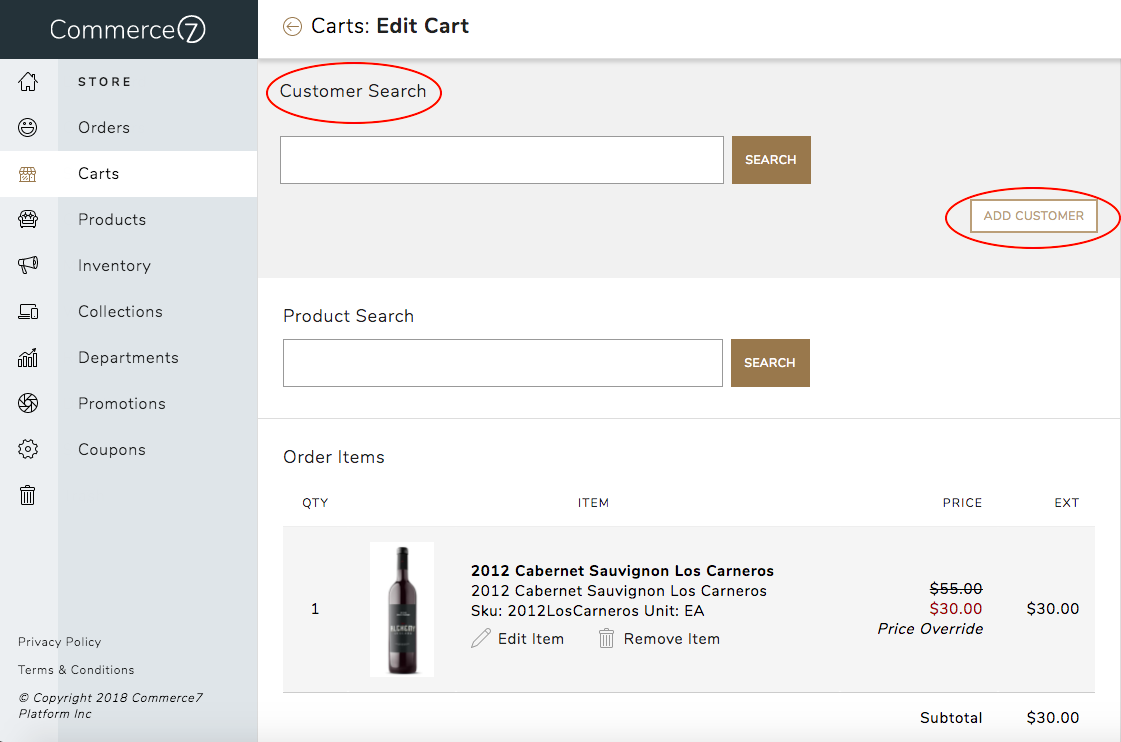Click the Commerce7 logo
The height and width of the screenshot is (742, 1121).
coord(128,29)
